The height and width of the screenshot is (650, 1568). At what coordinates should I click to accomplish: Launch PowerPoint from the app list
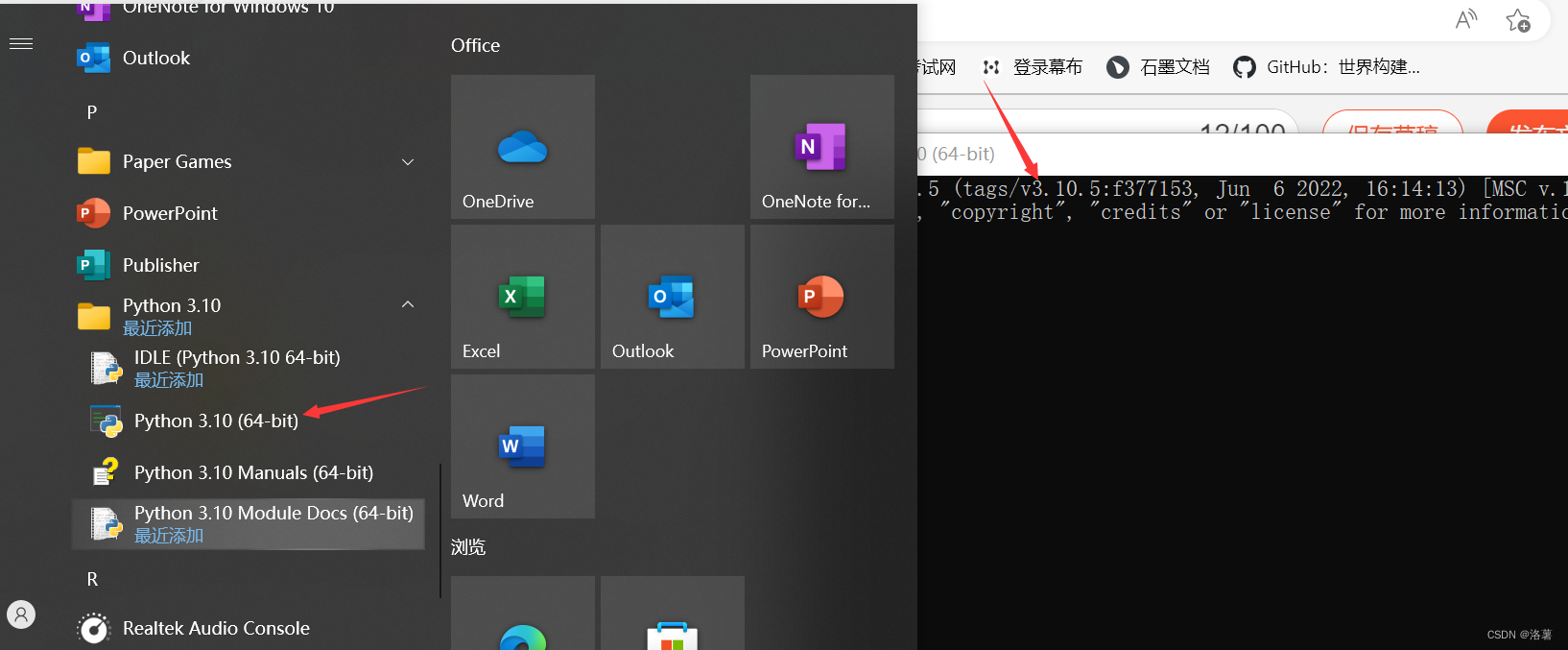248,213
